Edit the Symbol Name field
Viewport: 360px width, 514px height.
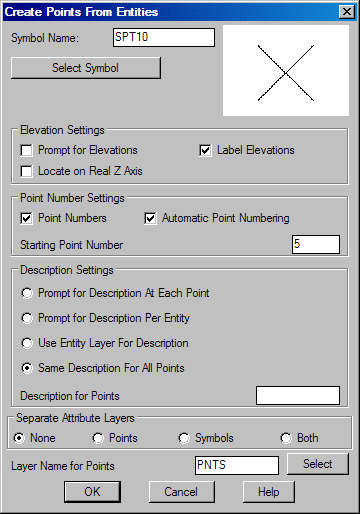click(x=164, y=37)
